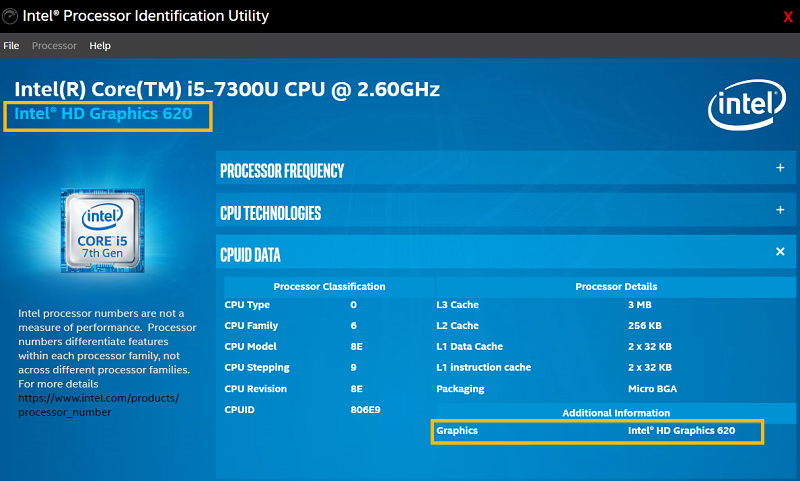Close the window with the red X
800x481 pixels.
(x=787, y=17)
